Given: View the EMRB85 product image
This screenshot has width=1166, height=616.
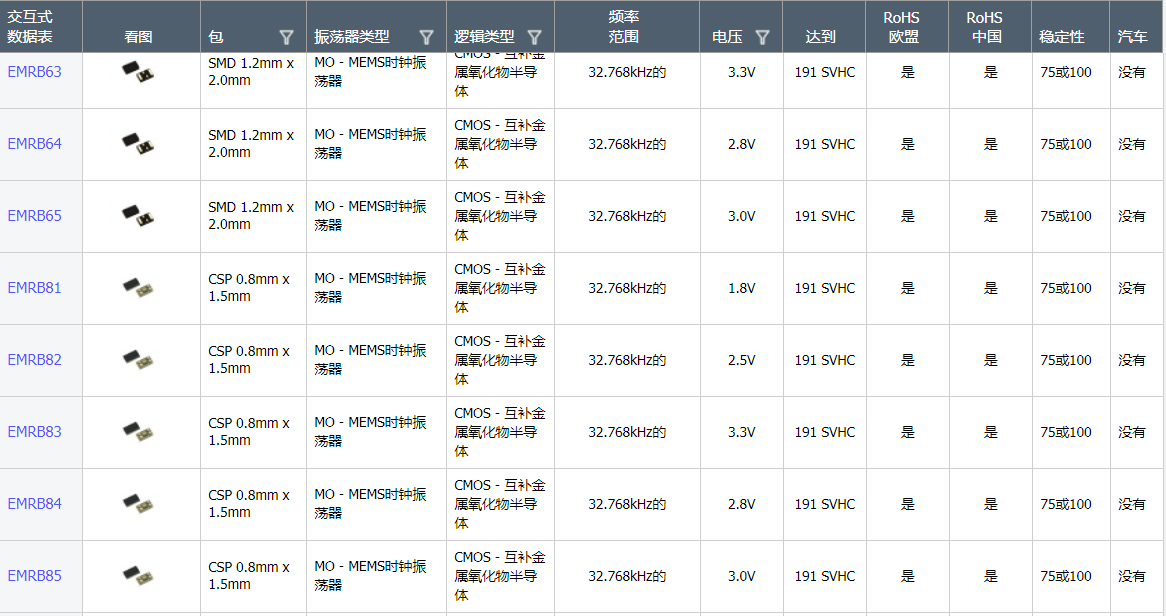Looking at the screenshot, I should tap(138, 576).
